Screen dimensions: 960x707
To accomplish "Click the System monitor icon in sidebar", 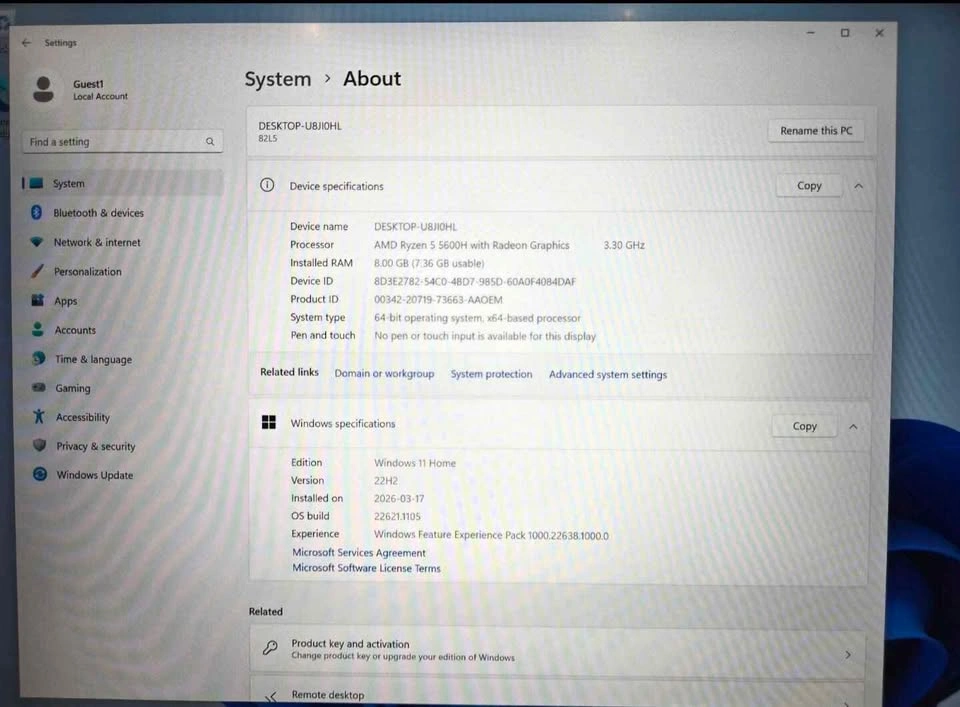I will click(37, 183).
